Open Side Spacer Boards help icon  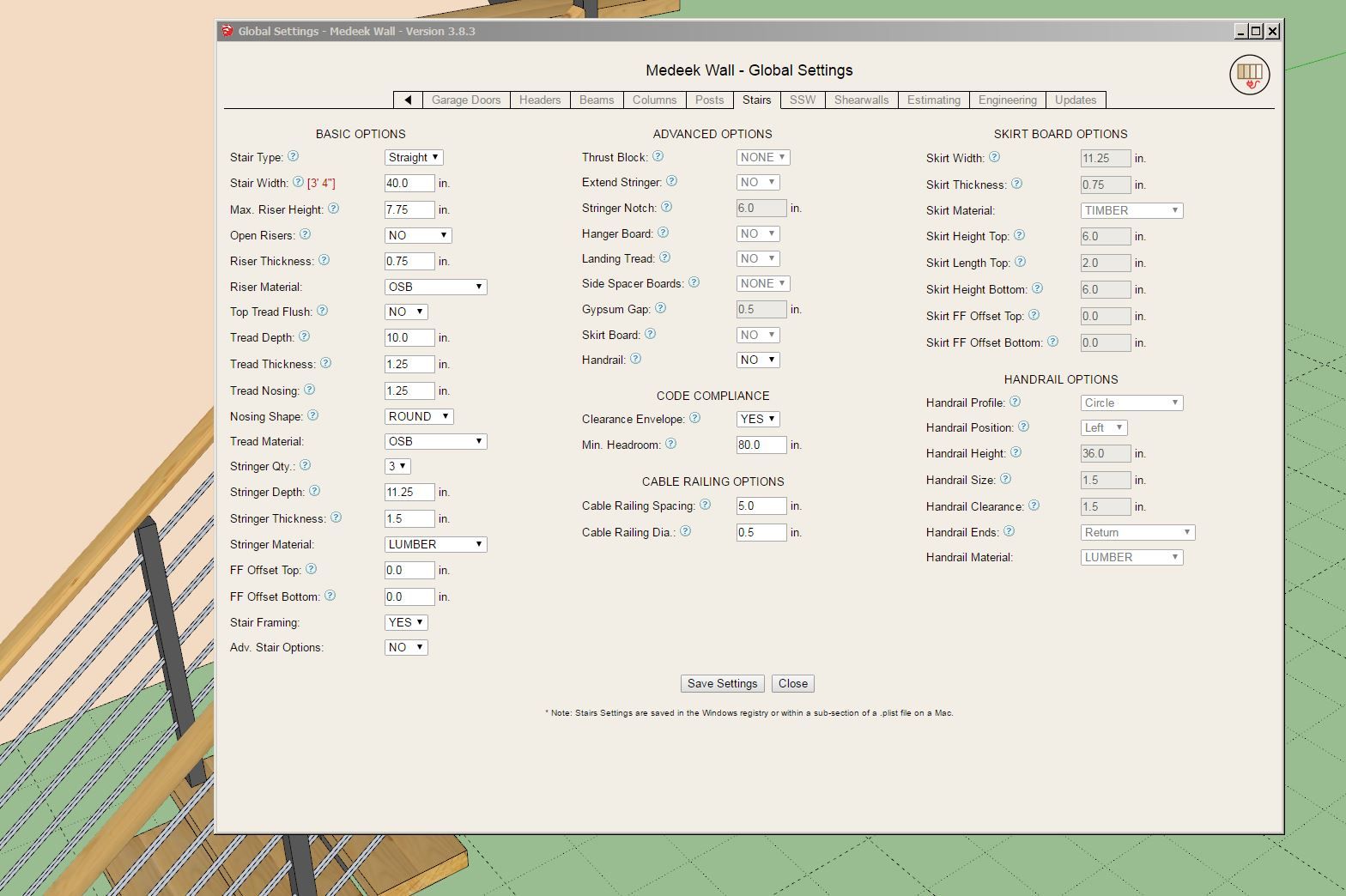694,282
